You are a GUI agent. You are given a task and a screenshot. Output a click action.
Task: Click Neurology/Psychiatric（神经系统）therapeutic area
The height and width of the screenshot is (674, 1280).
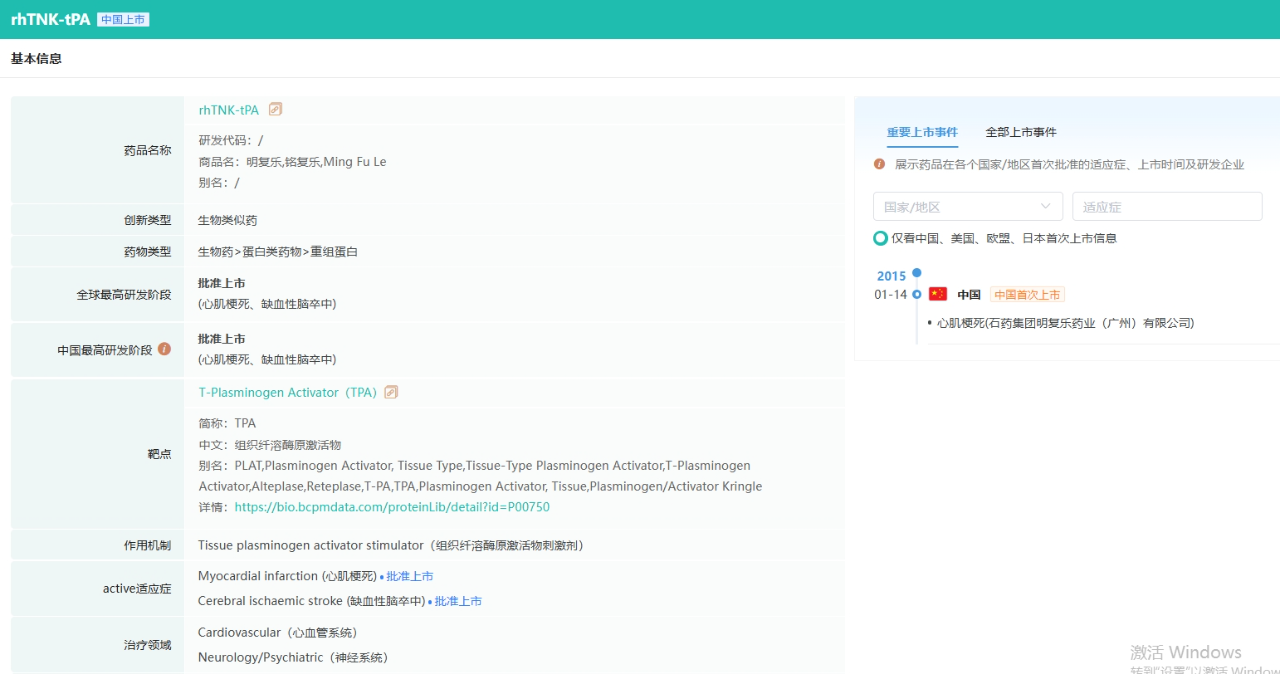pyautogui.click(x=293, y=657)
